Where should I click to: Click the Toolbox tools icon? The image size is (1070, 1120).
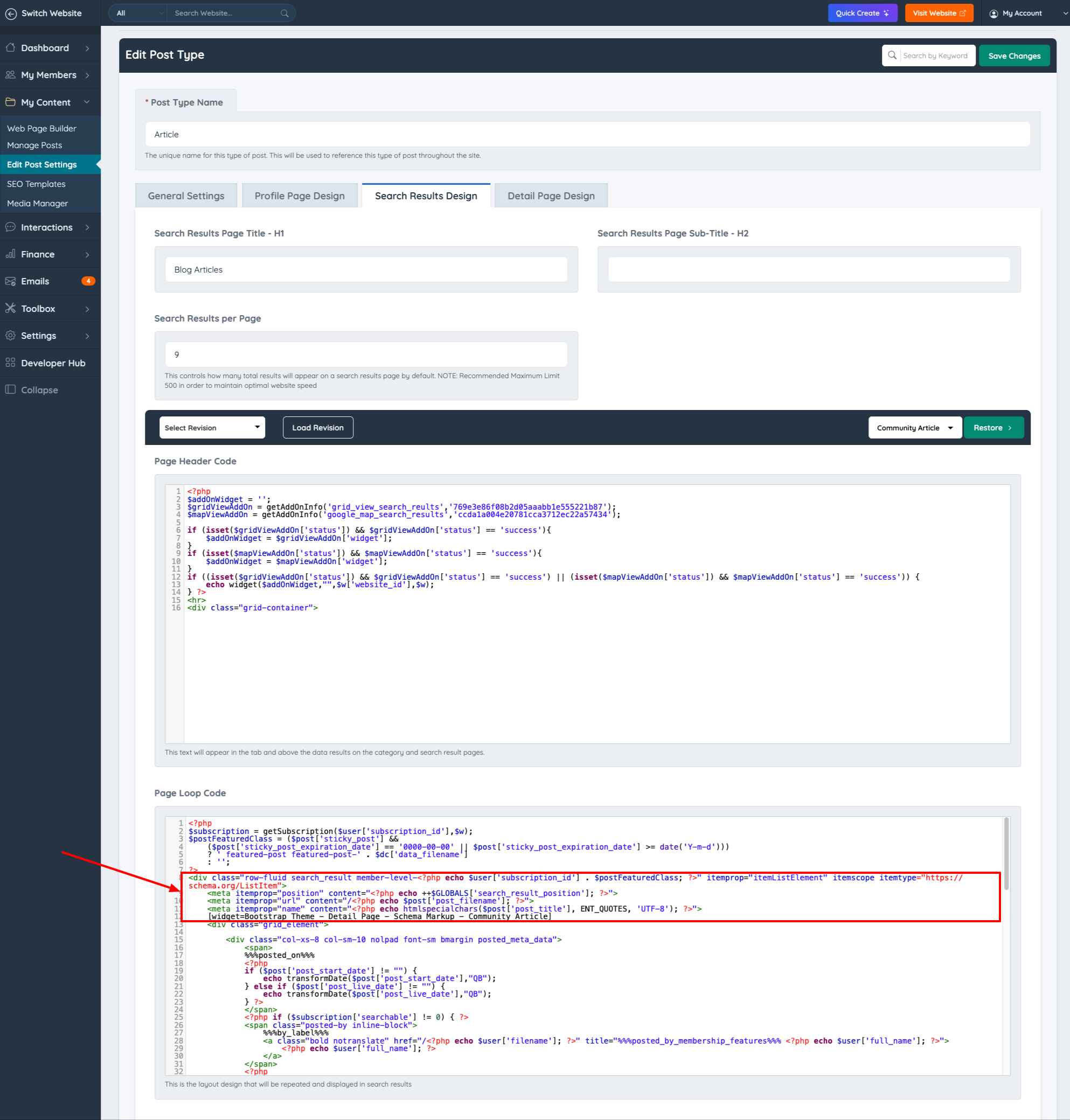click(x=10, y=309)
